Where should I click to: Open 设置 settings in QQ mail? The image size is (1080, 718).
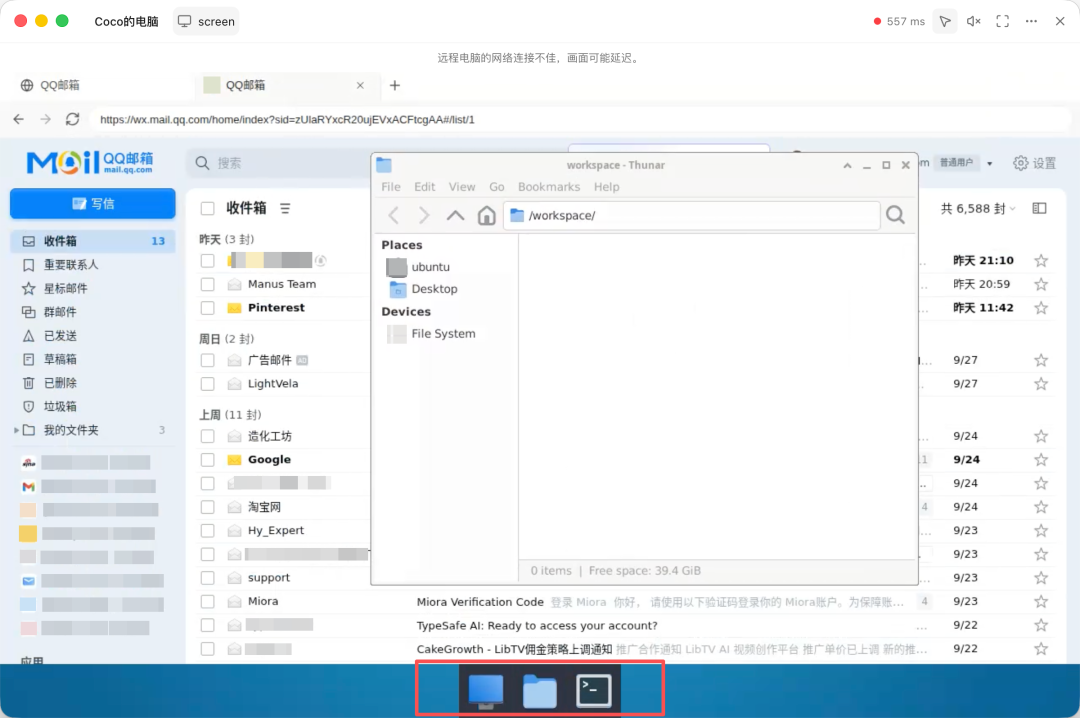(x=1035, y=163)
